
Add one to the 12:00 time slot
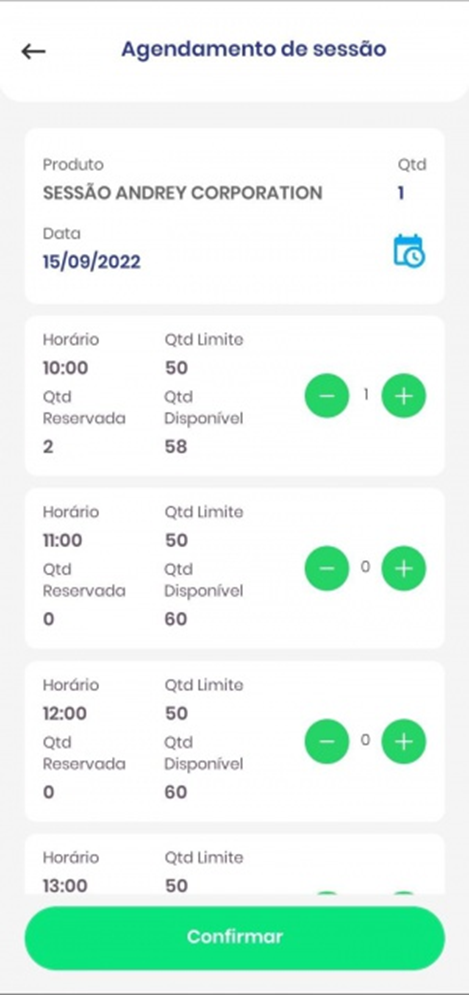(404, 741)
